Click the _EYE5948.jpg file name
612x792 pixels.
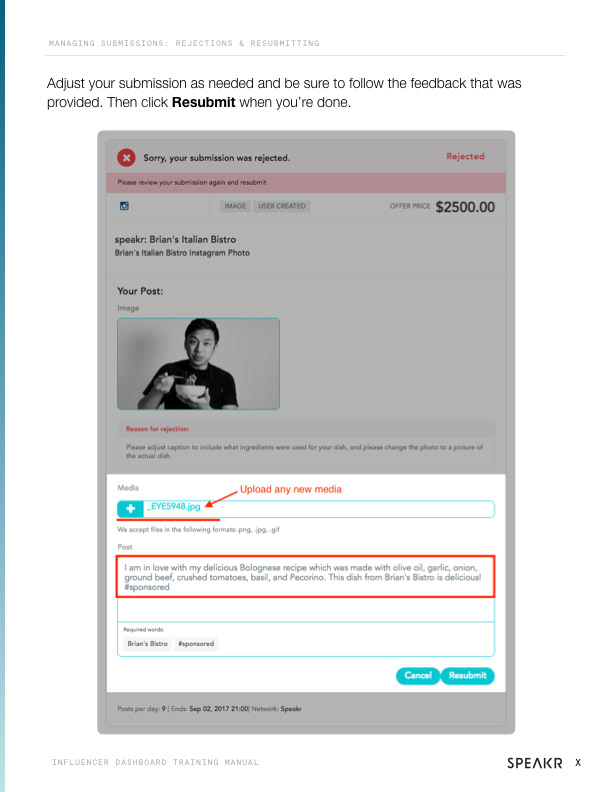[173, 506]
